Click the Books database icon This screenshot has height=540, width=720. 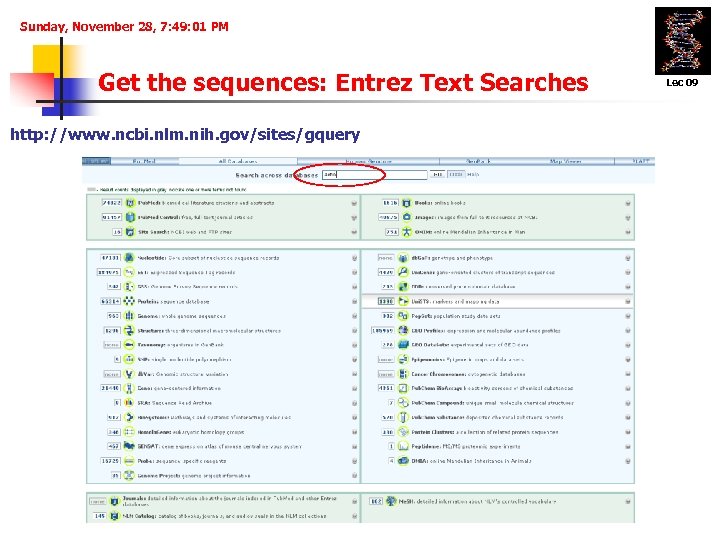click(x=406, y=202)
